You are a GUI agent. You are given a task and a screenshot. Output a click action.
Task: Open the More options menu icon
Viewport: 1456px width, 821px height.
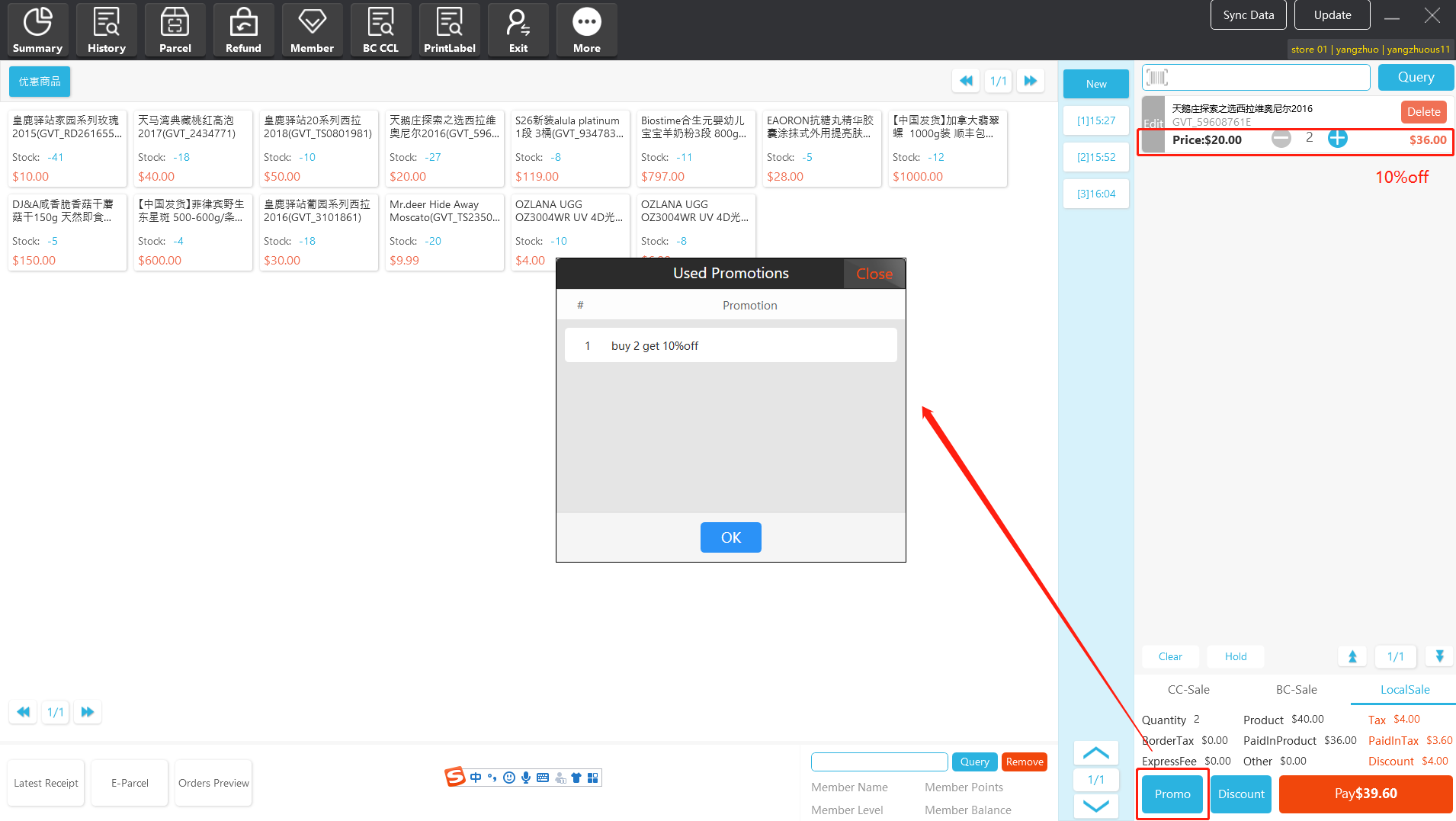click(586, 30)
